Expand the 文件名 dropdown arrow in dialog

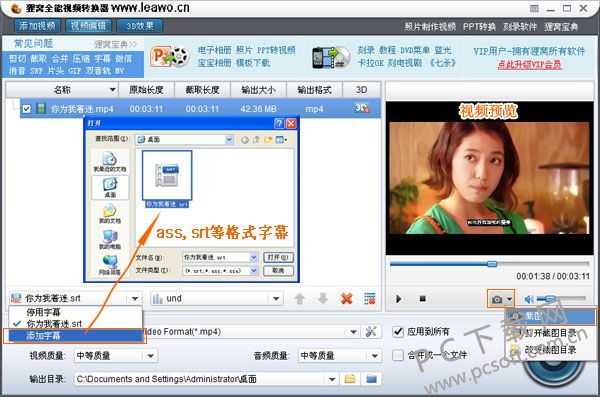click(254, 258)
